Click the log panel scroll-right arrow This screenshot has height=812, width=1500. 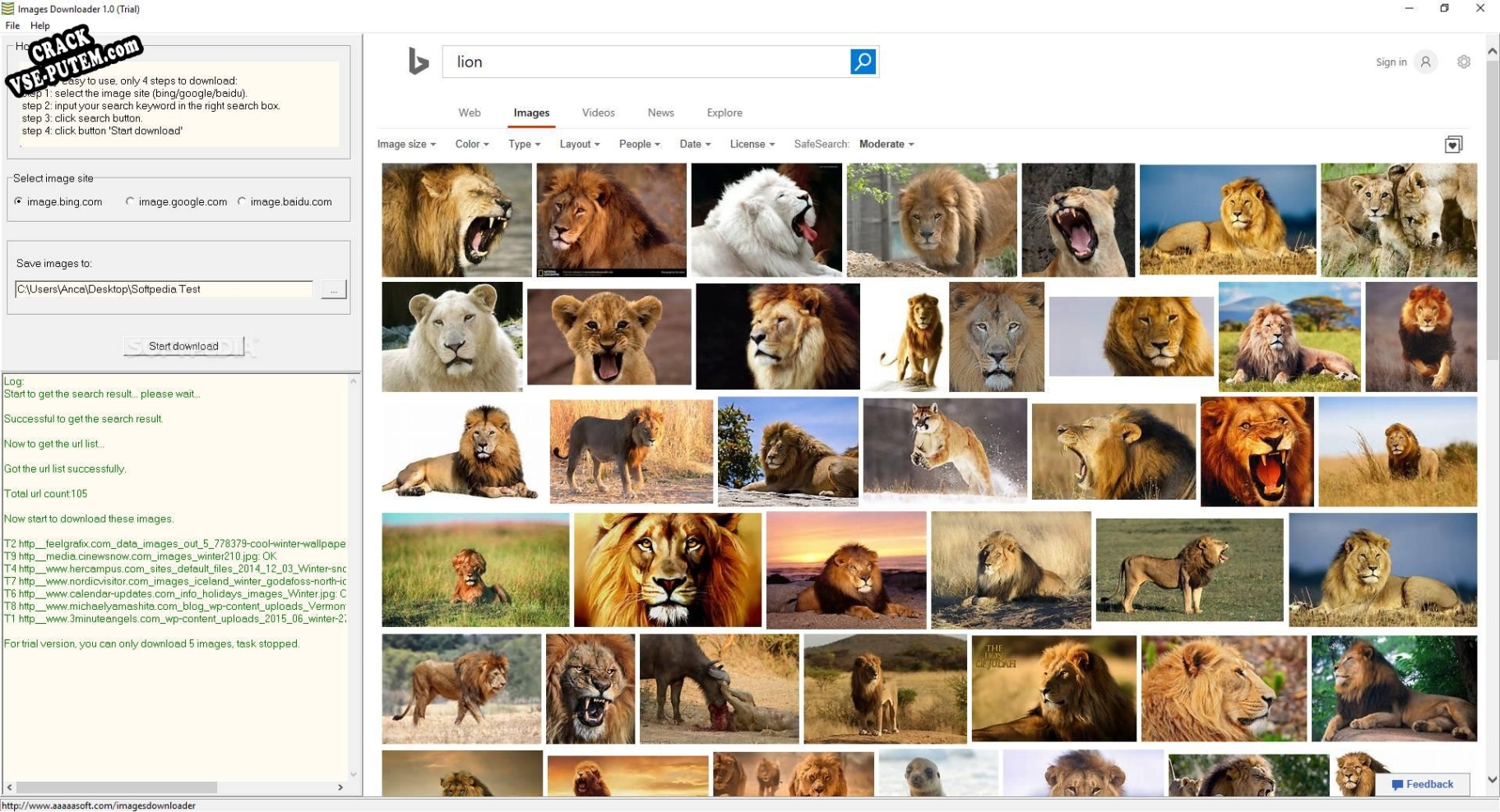[x=340, y=787]
